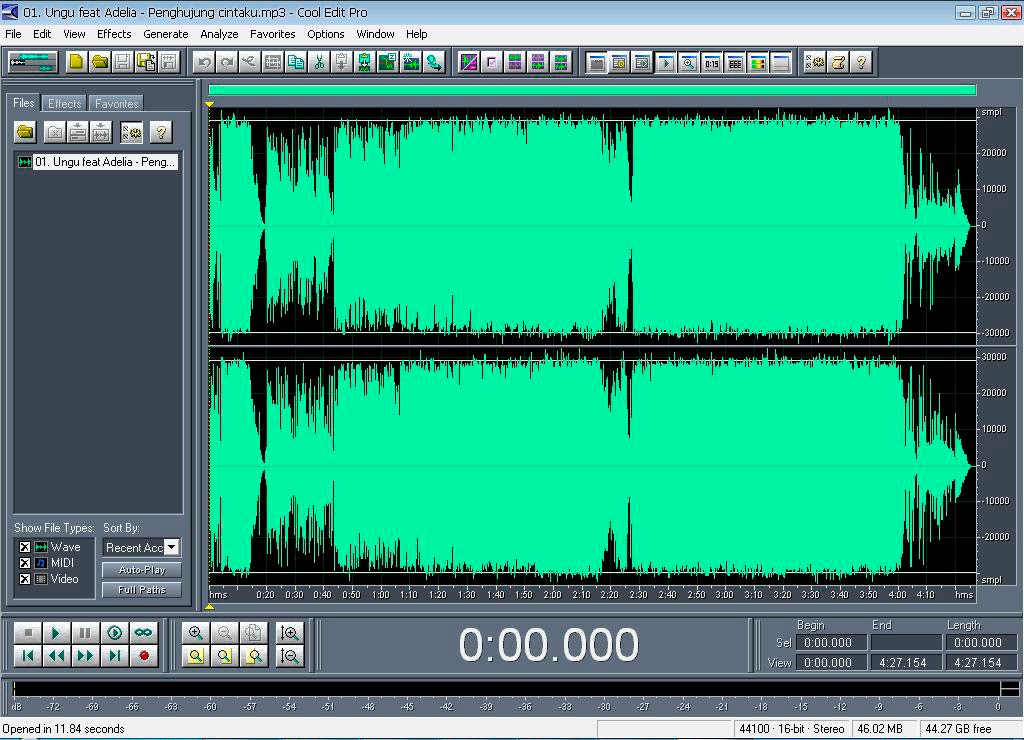This screenshot has width=1024, height=740.
Task: Click the Sel Length time field
Action: (x=982, y=643)
